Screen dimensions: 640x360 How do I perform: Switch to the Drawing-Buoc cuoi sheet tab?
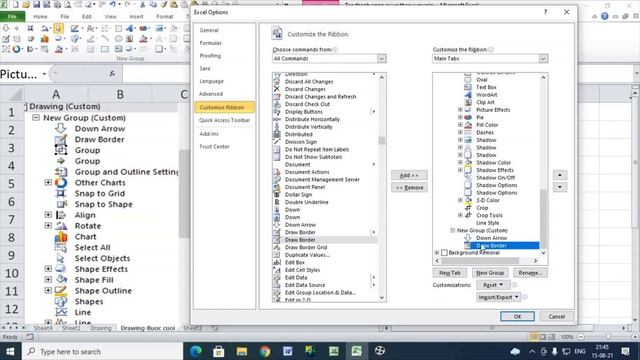click(148, 328)
